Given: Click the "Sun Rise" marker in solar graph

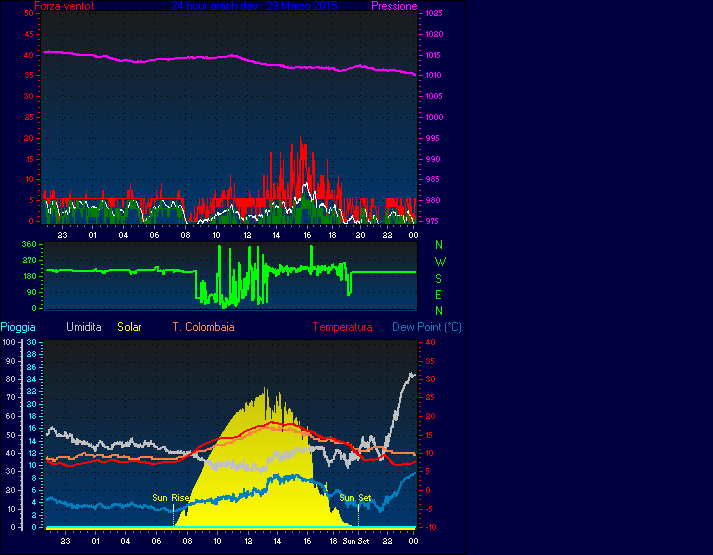Looking at the screenshot, I should click(171, 498).
